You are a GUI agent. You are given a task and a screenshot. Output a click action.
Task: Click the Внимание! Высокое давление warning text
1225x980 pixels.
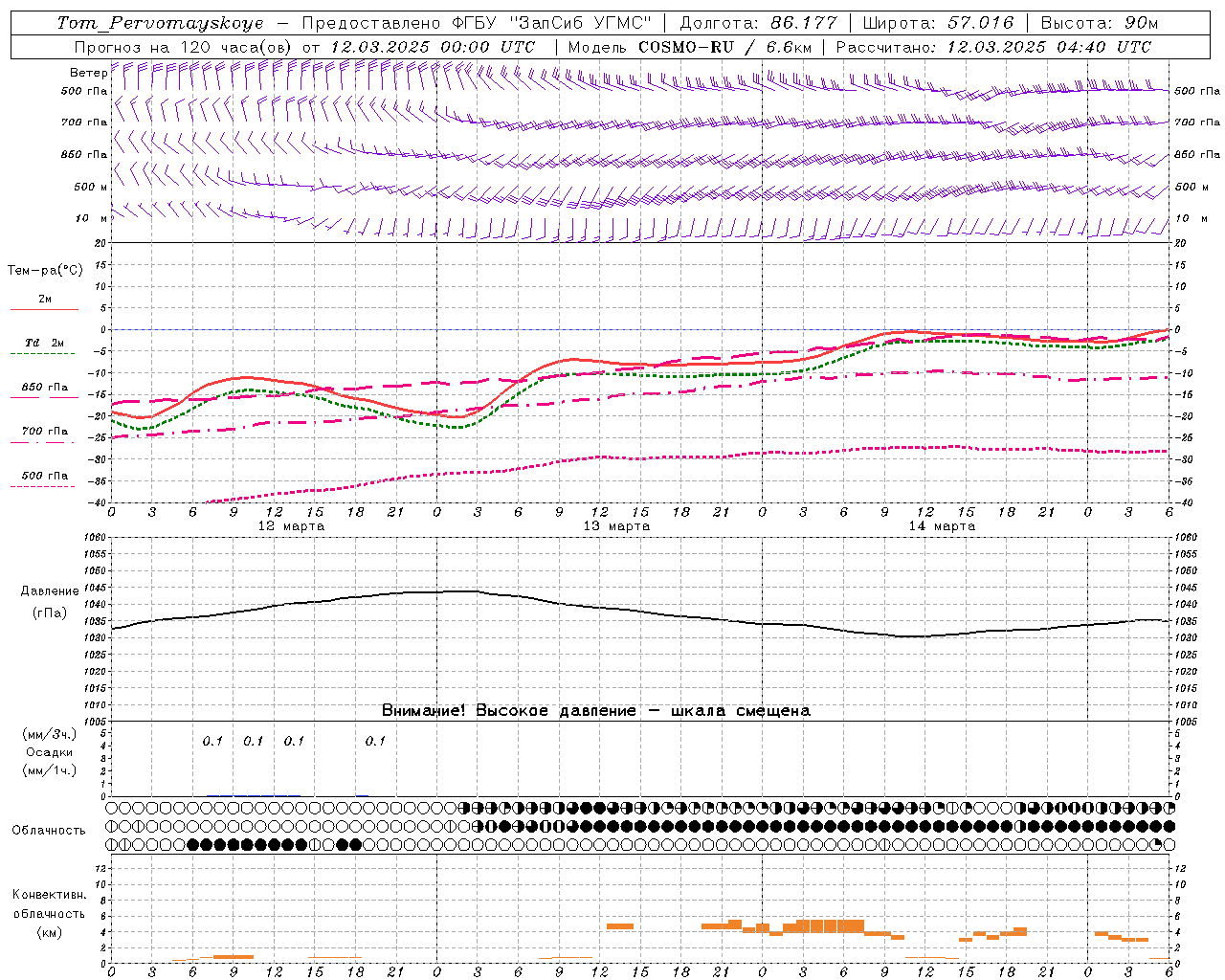(x=595, y=711)
